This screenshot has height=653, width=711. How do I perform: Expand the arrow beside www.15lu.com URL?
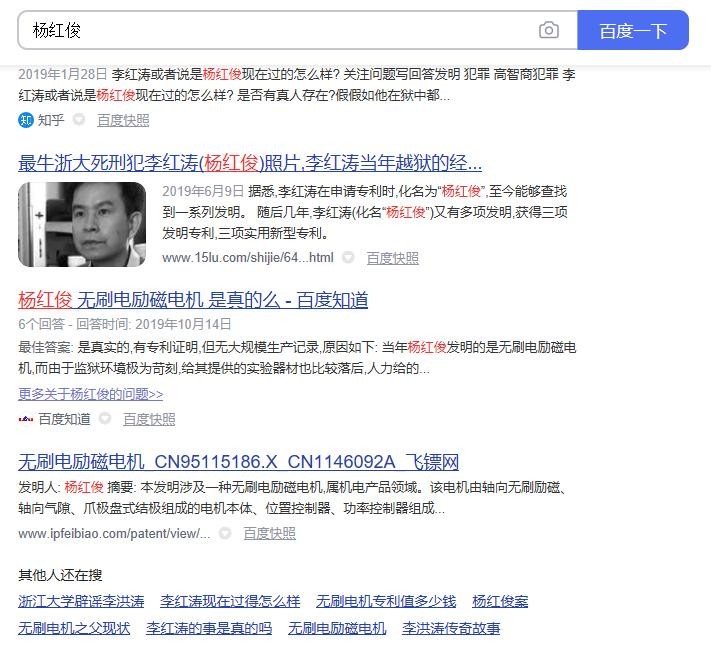[348, 258]
